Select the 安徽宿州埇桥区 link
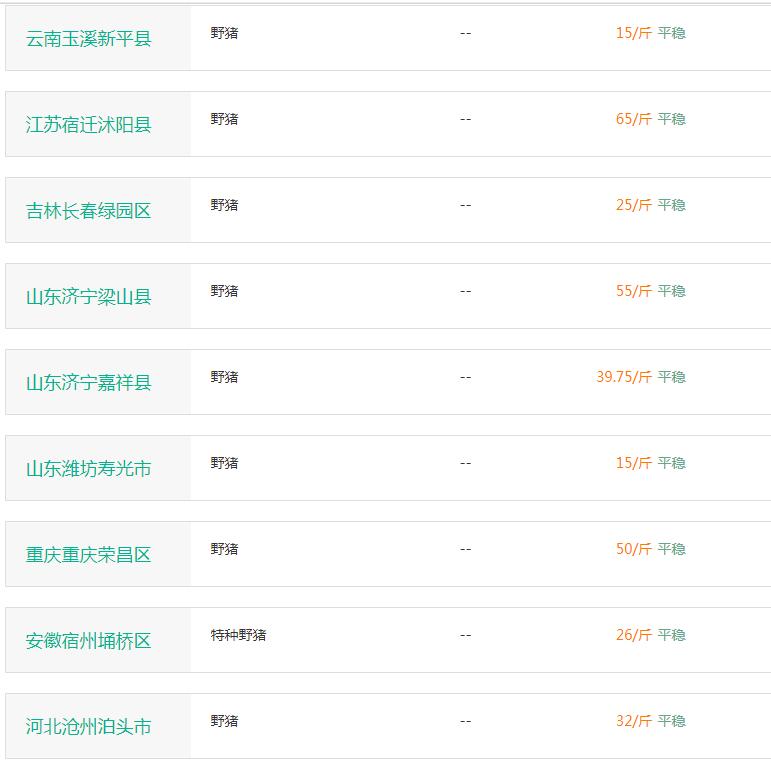Image resolution: width=771 pixels, height=760 pixels. pyautogui.click(x=89, y=641)
